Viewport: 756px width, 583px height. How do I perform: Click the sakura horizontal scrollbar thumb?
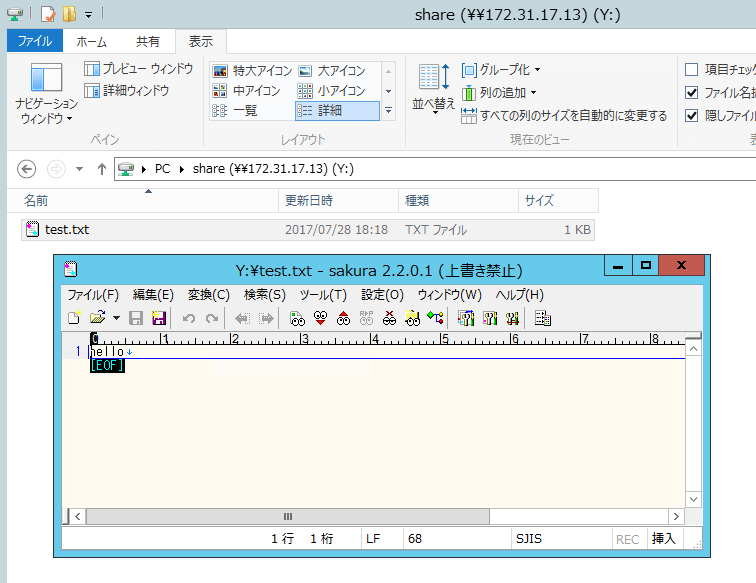(288, 516)
